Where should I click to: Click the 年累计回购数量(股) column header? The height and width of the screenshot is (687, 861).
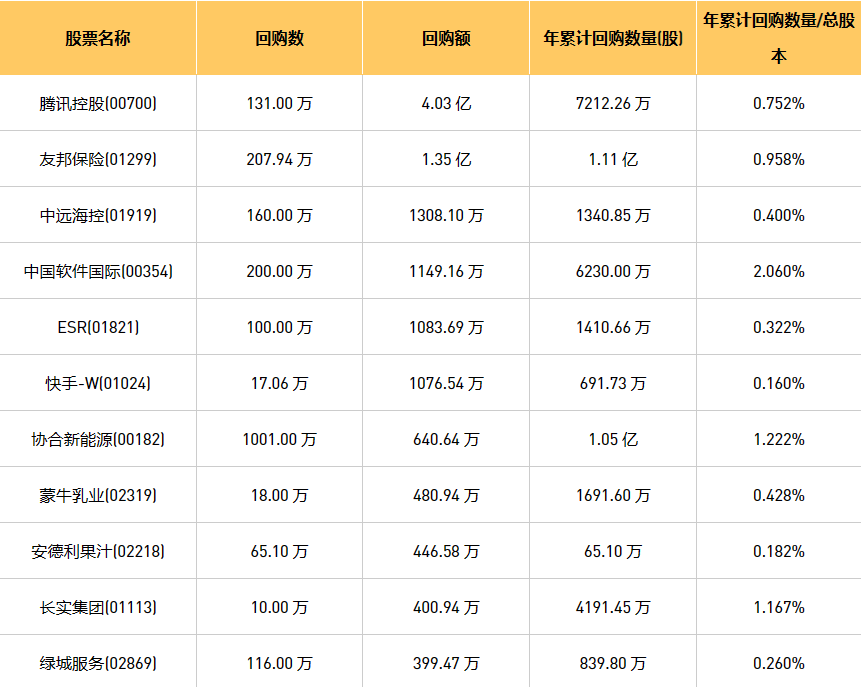coord(613,39)
